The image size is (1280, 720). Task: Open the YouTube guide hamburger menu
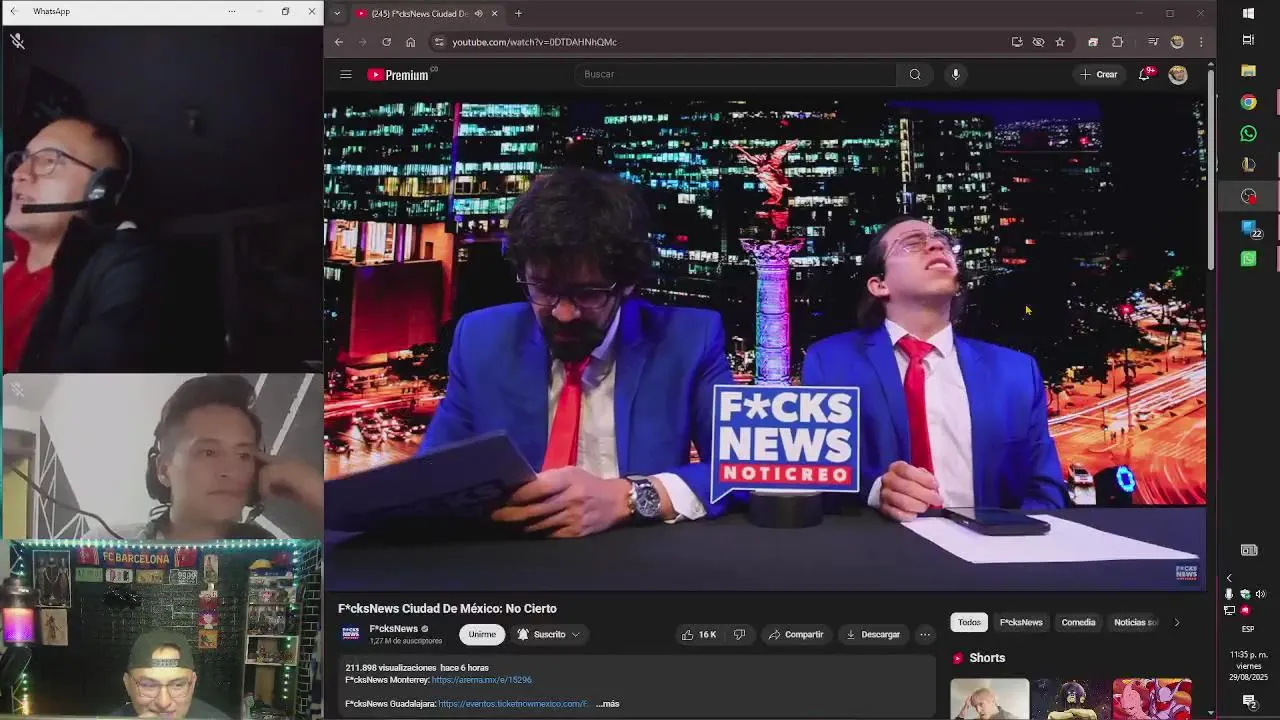(345, 74)
